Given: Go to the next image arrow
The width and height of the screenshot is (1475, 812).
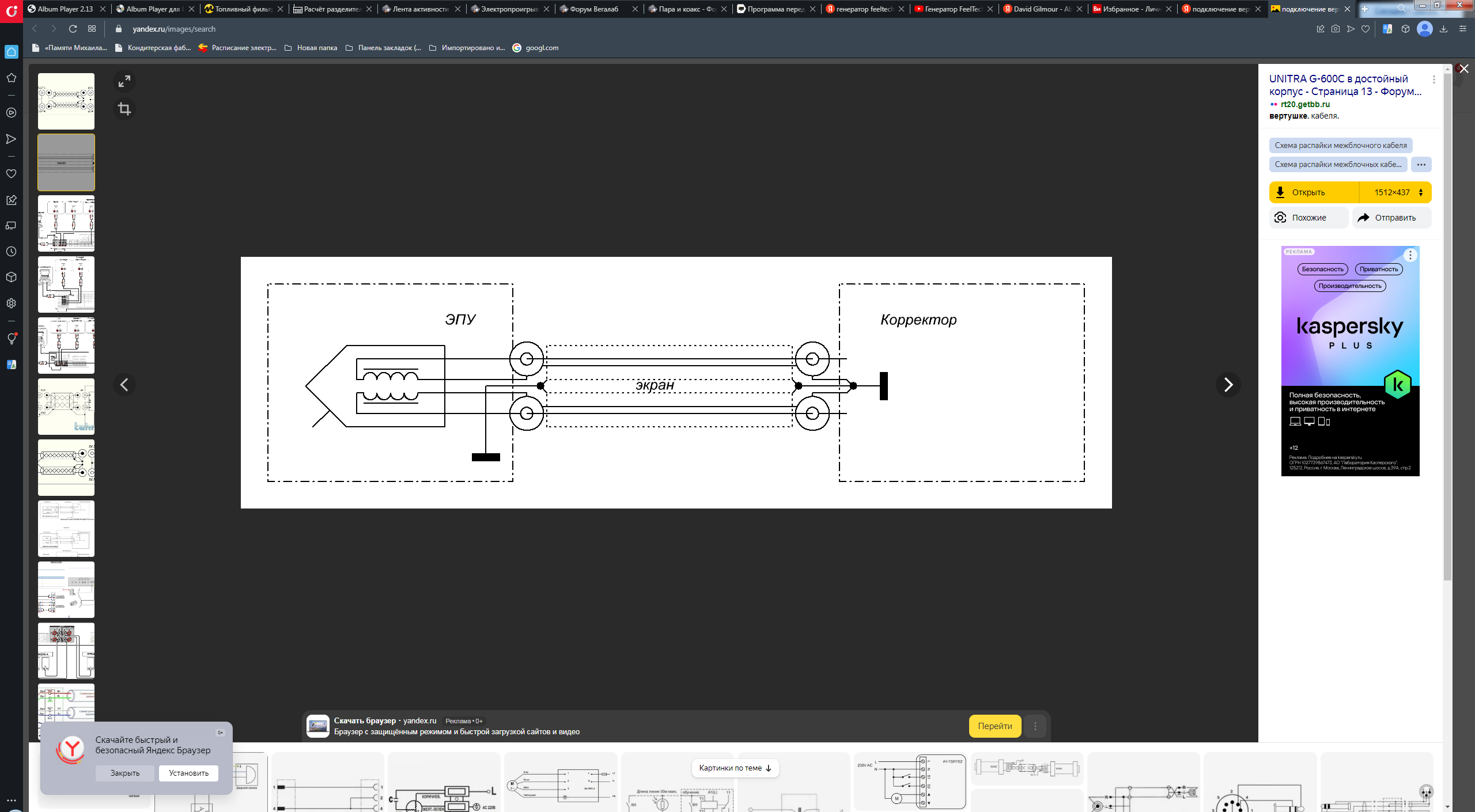Looking at the screenshot, I should point(1228,385).
